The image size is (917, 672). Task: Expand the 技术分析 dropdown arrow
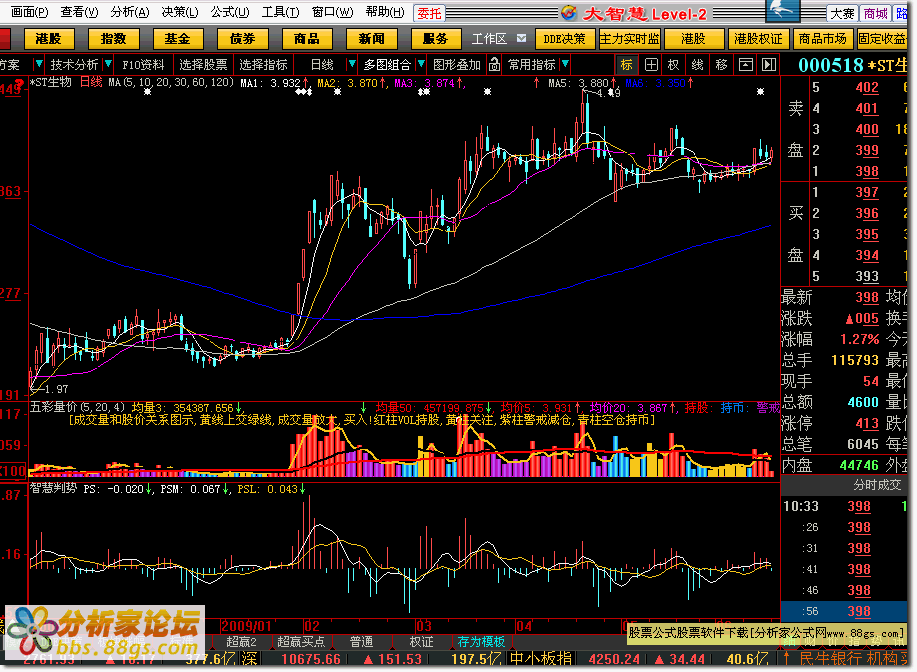[108, 64]
